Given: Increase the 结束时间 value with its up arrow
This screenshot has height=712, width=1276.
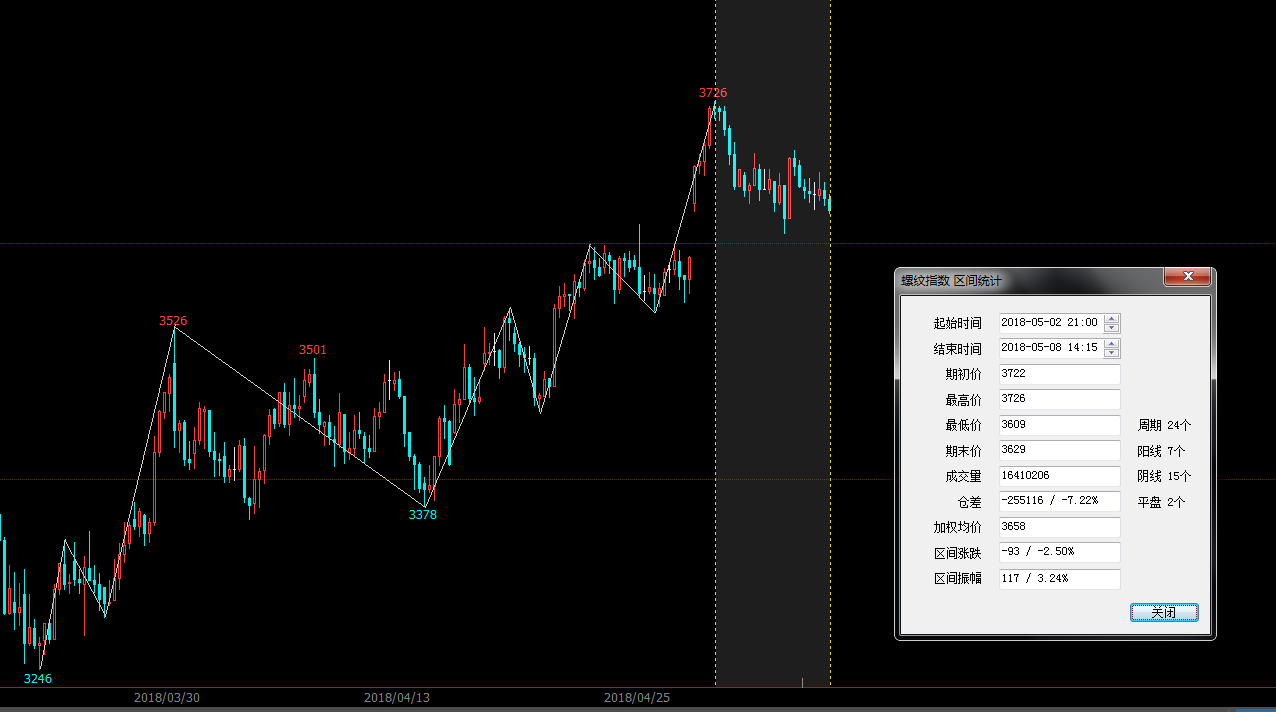Looking at the screenshot, I should click(x=1112, y=344).
